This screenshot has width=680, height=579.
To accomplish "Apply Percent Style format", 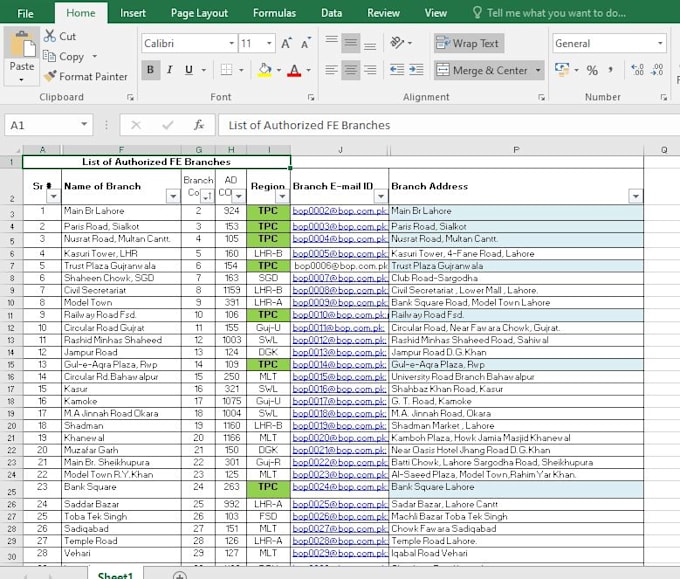I will (x=592, y=70).
